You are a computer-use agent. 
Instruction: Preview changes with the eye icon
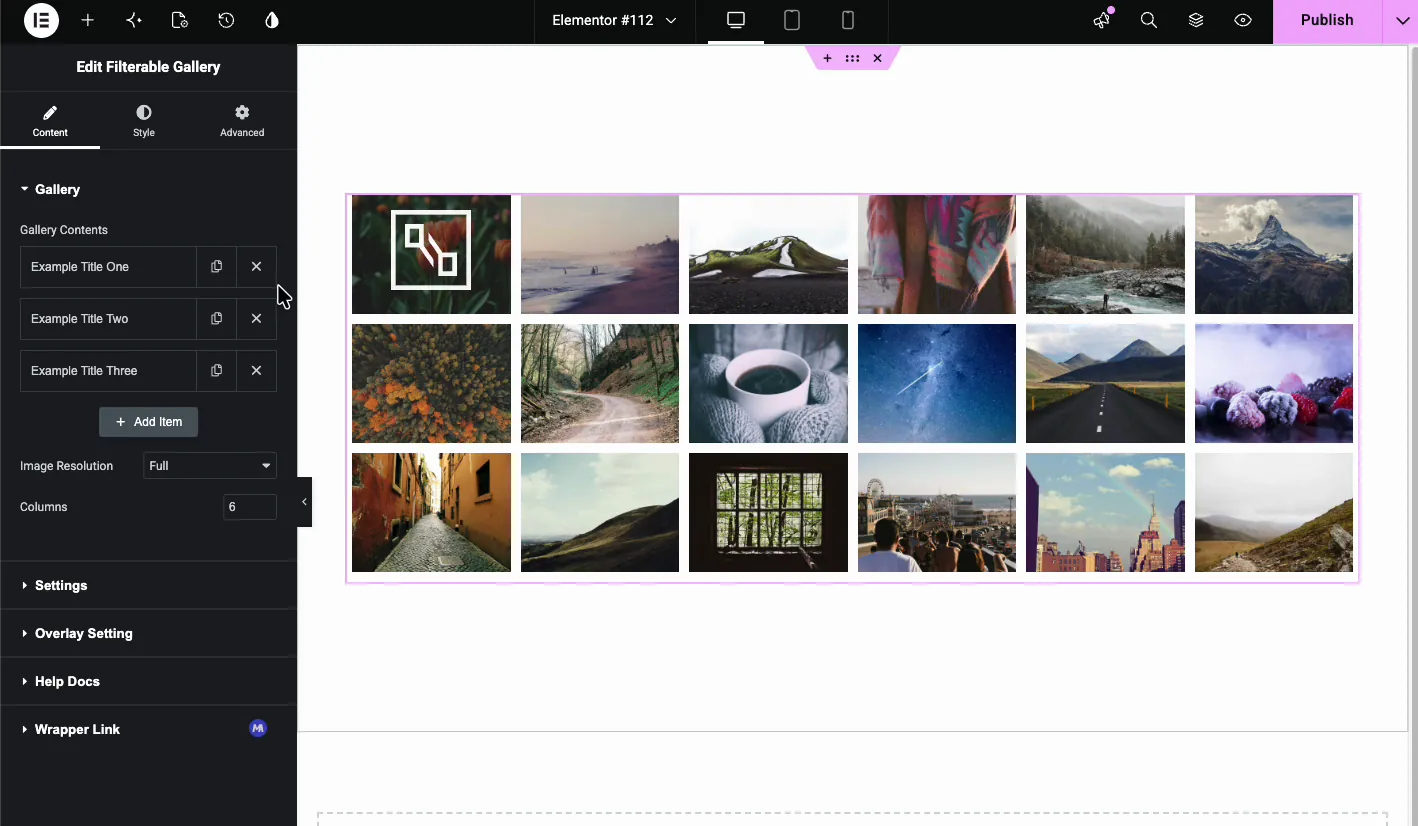coord(1243,20)
